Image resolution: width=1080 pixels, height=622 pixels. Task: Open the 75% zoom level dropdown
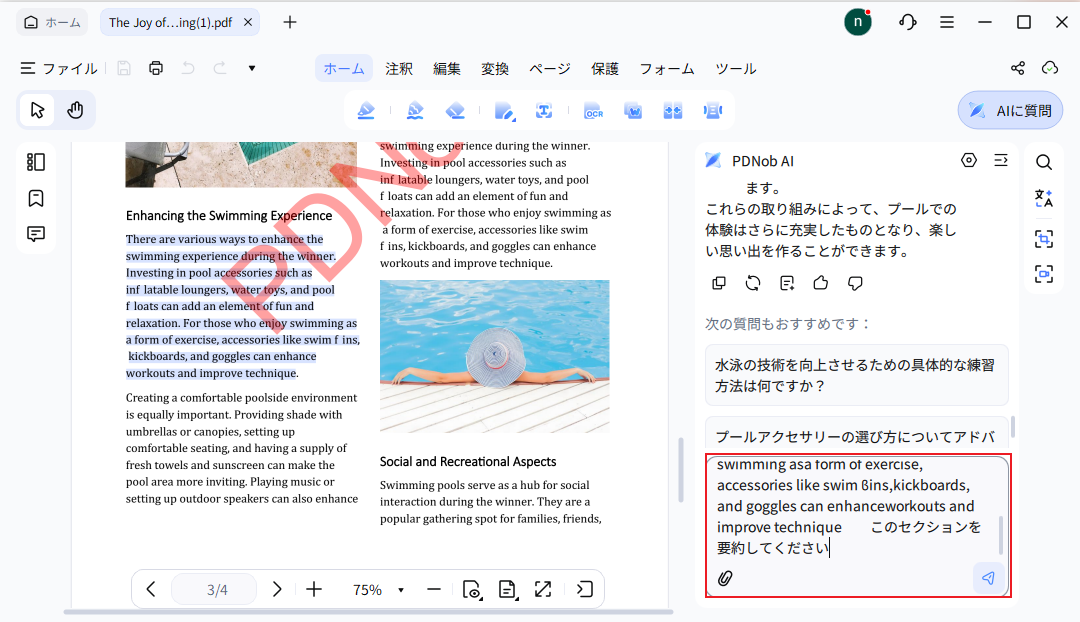401,590
